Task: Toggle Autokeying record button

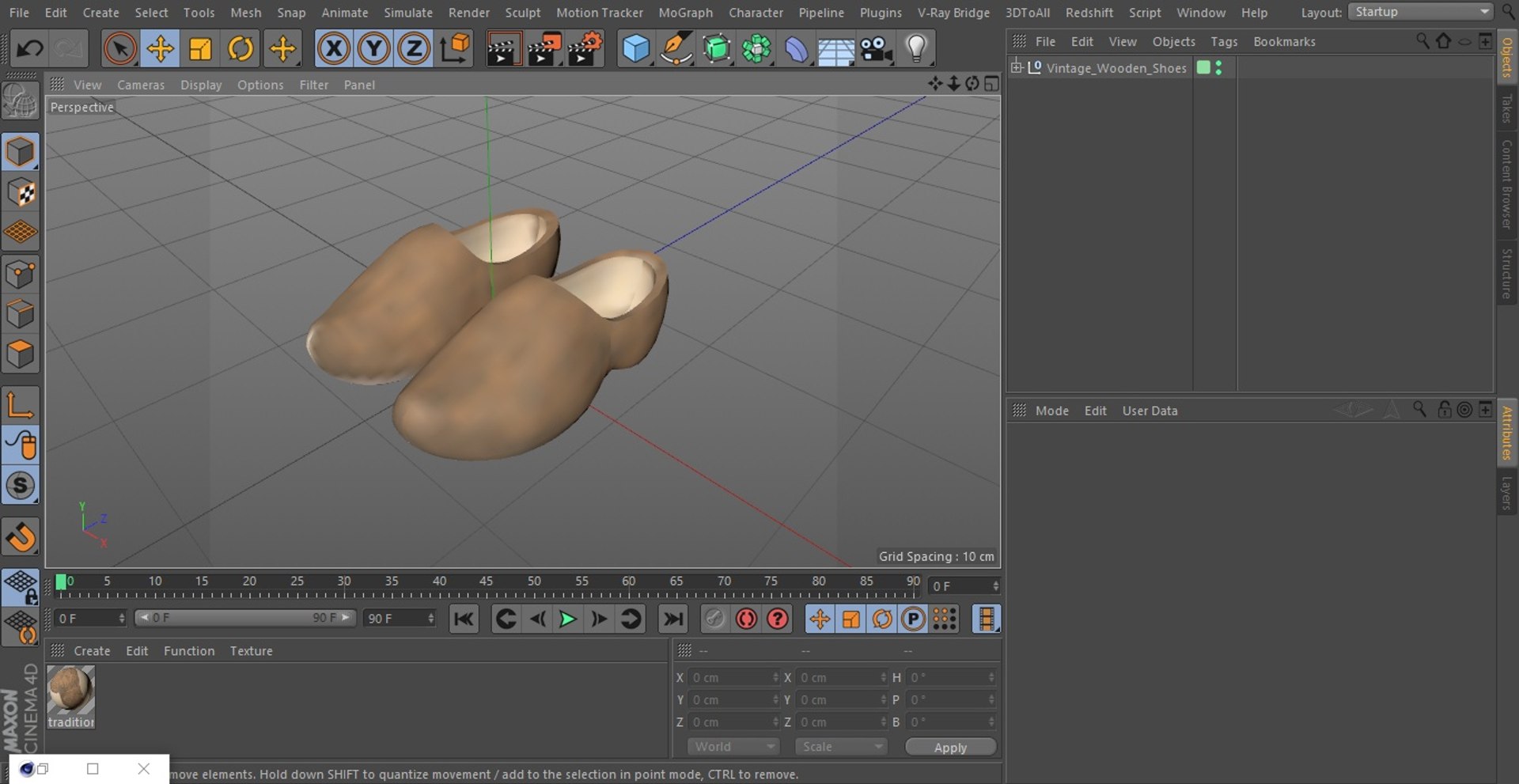Action: tap(746, 619)
